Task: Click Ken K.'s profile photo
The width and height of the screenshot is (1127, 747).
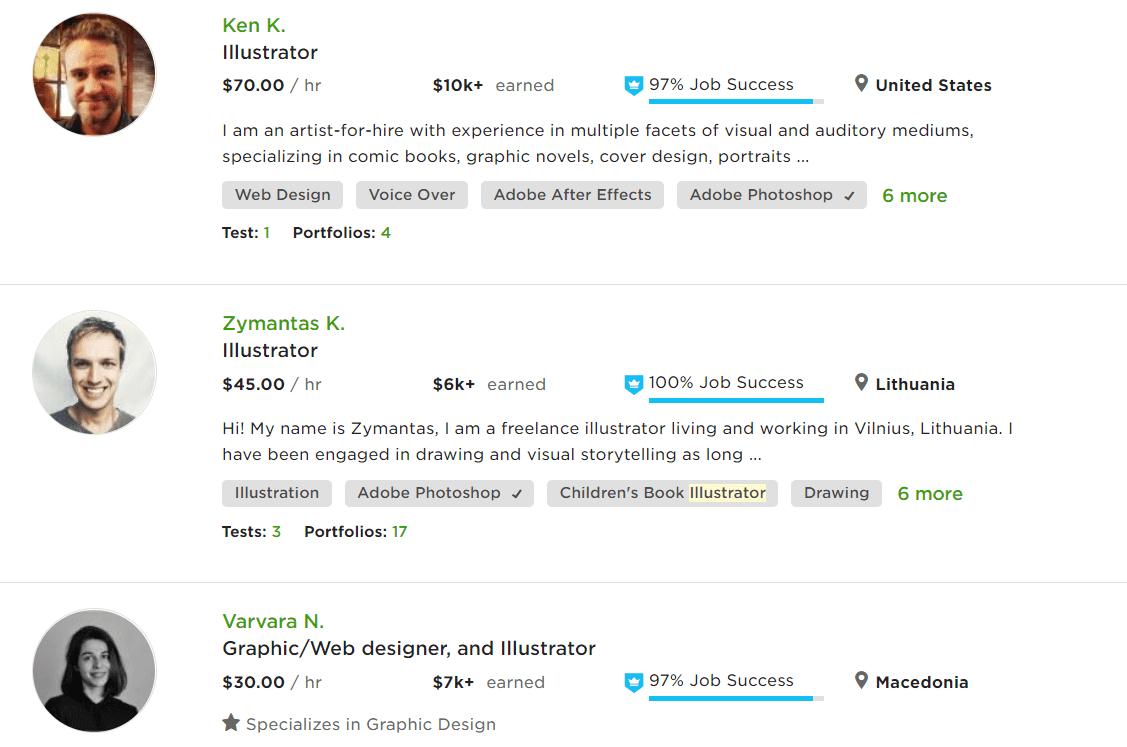Action: click(94, 74)
